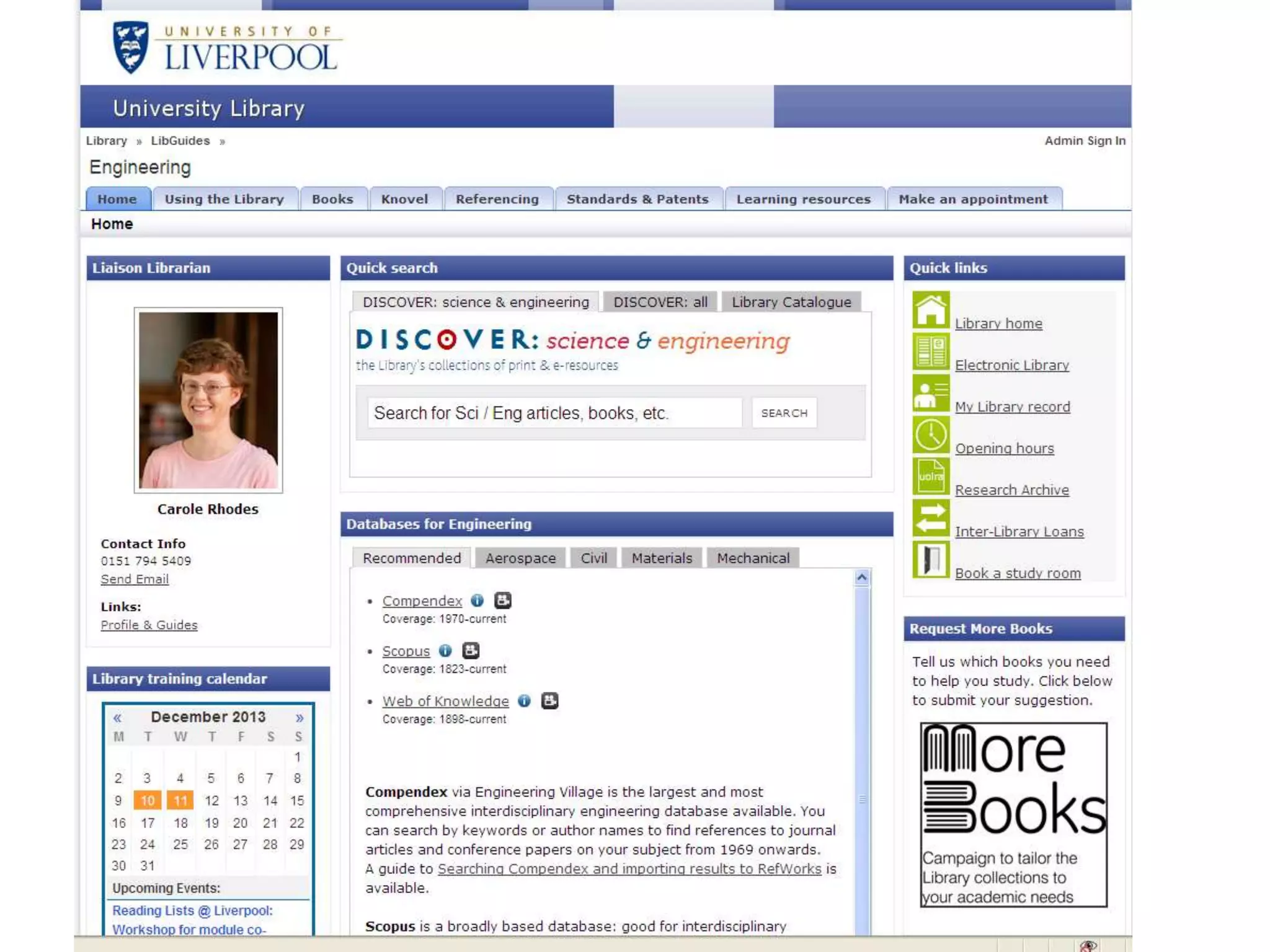Switch to the Aerospace databases tab
The image size is (1270, 952).
tap(520, 558)
